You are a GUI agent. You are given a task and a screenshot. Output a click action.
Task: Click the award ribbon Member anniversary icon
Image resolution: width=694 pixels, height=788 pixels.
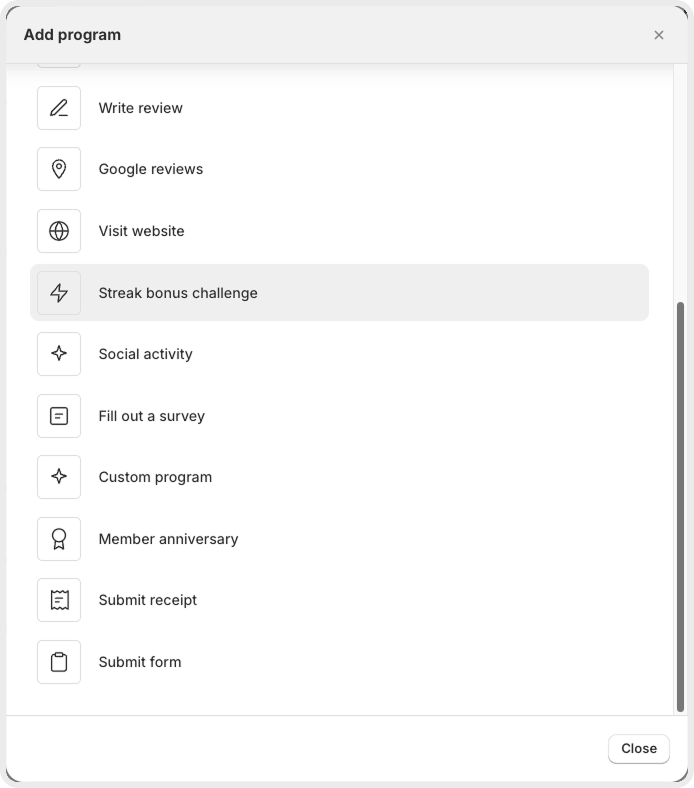coord(59,539)
